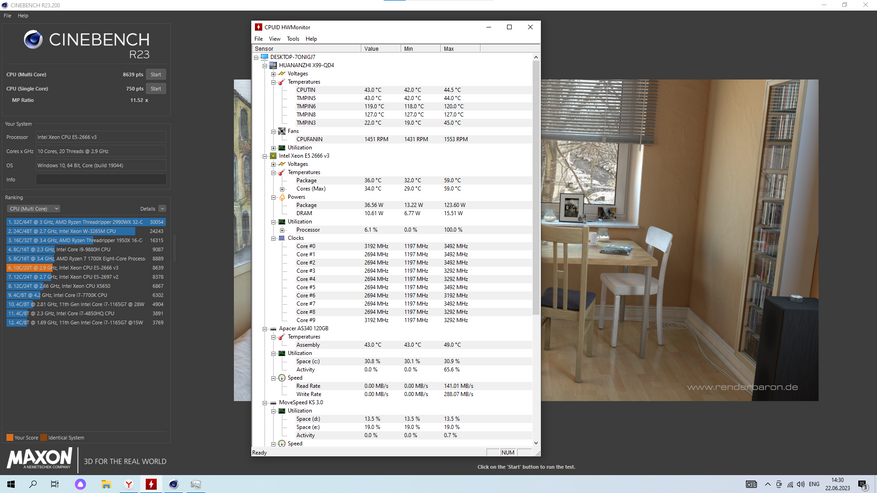The height and width of the screenshot is (493, 877).
Task: Start the CPU Multi Core benchmark
Action: (156, 75)
